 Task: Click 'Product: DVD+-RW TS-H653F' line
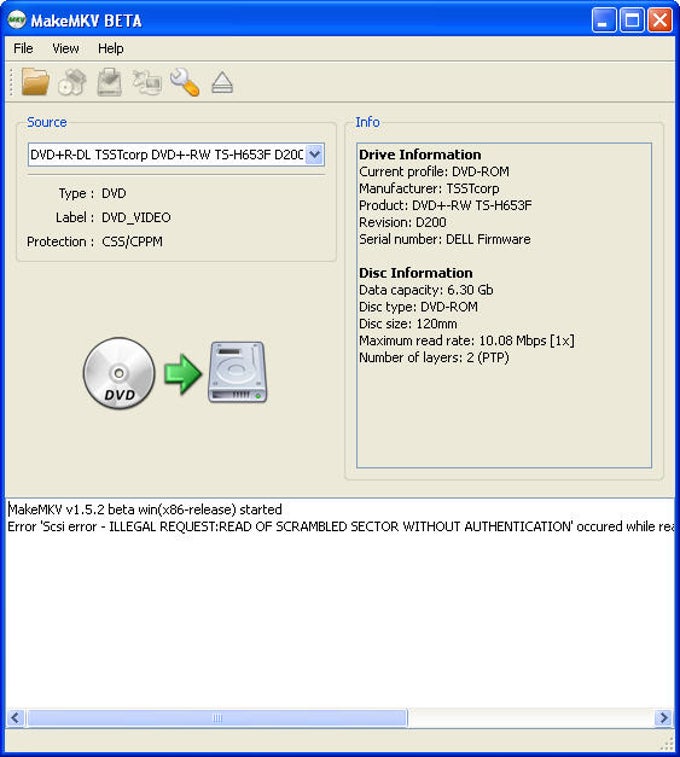tap(445, 205)
